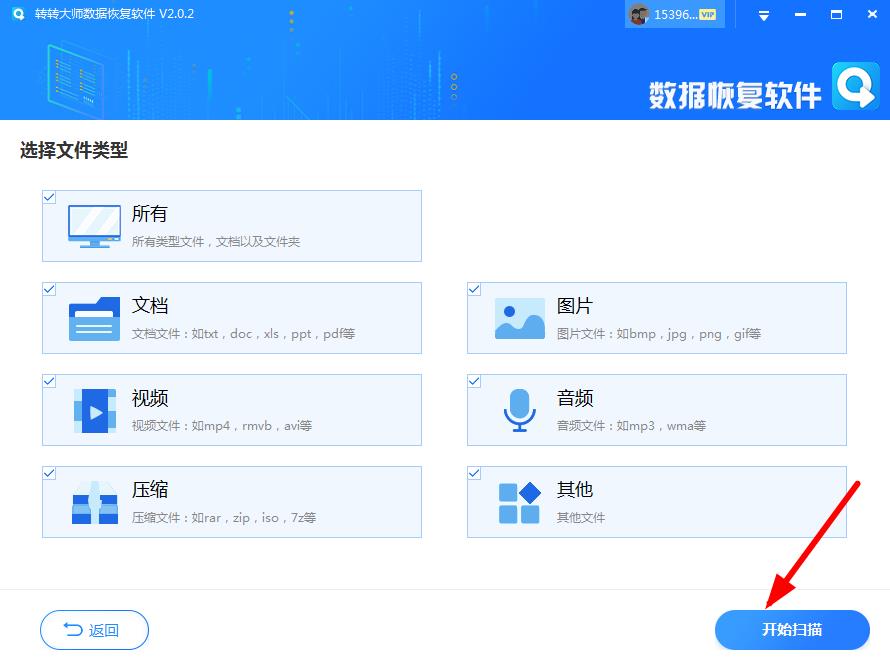Screen dimensions: 890x670
Task: Click the tiles icon for 其他
Action: [x=519, y=502]
